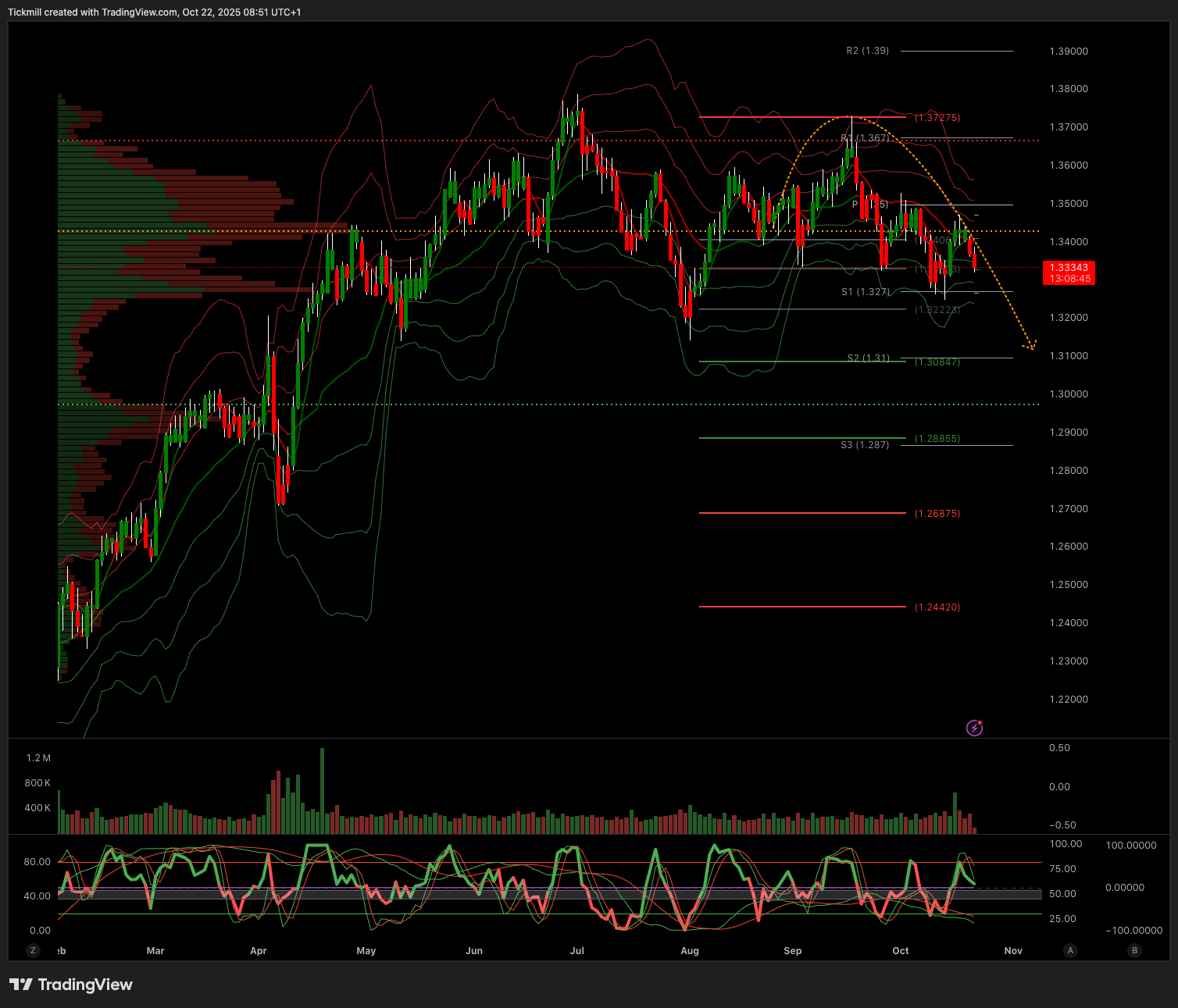Click the 1.26875 horizontal level label

coord(937,514)
